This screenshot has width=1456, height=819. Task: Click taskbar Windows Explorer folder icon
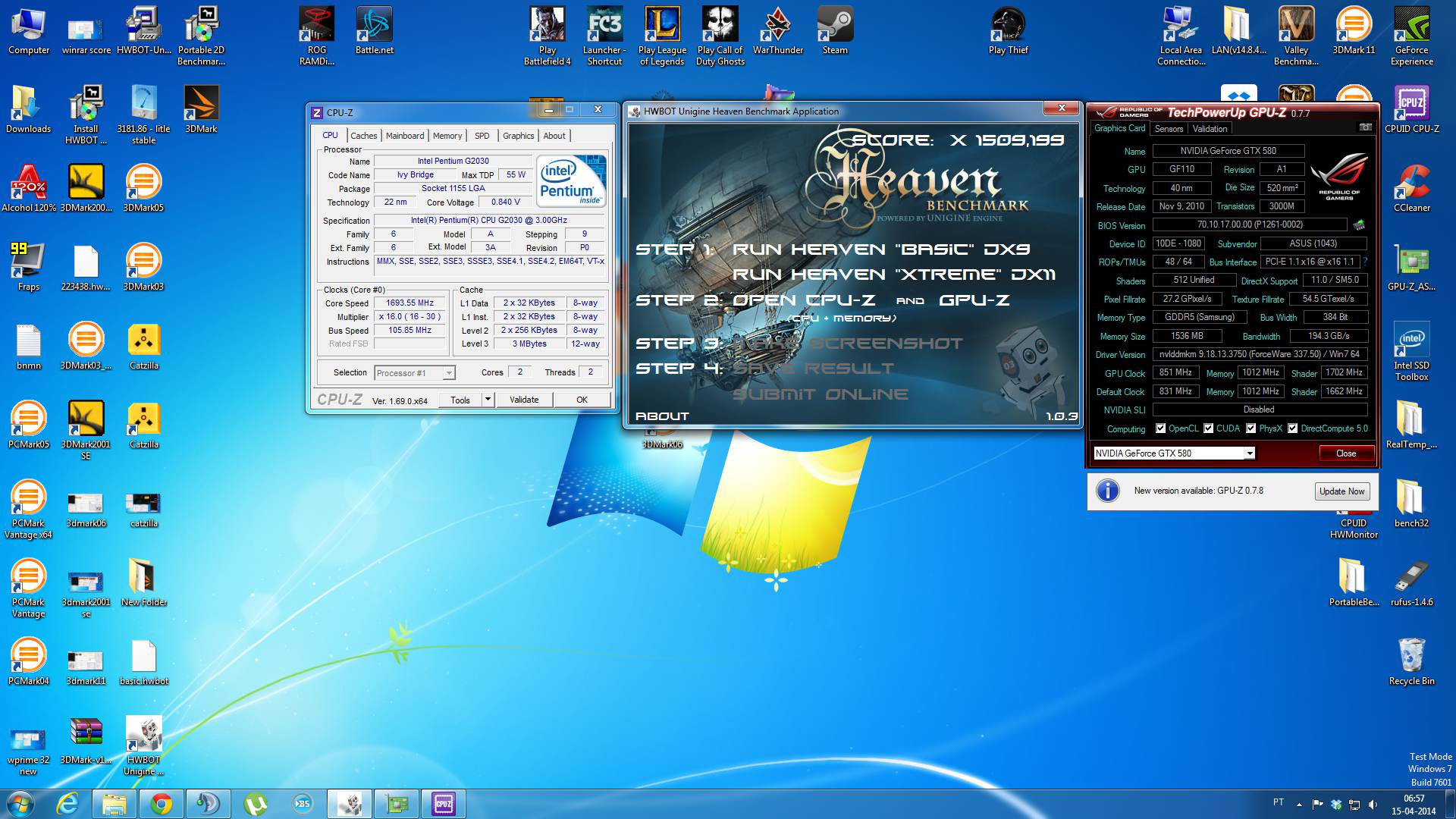pyautogui.click(x=114, y=803)
